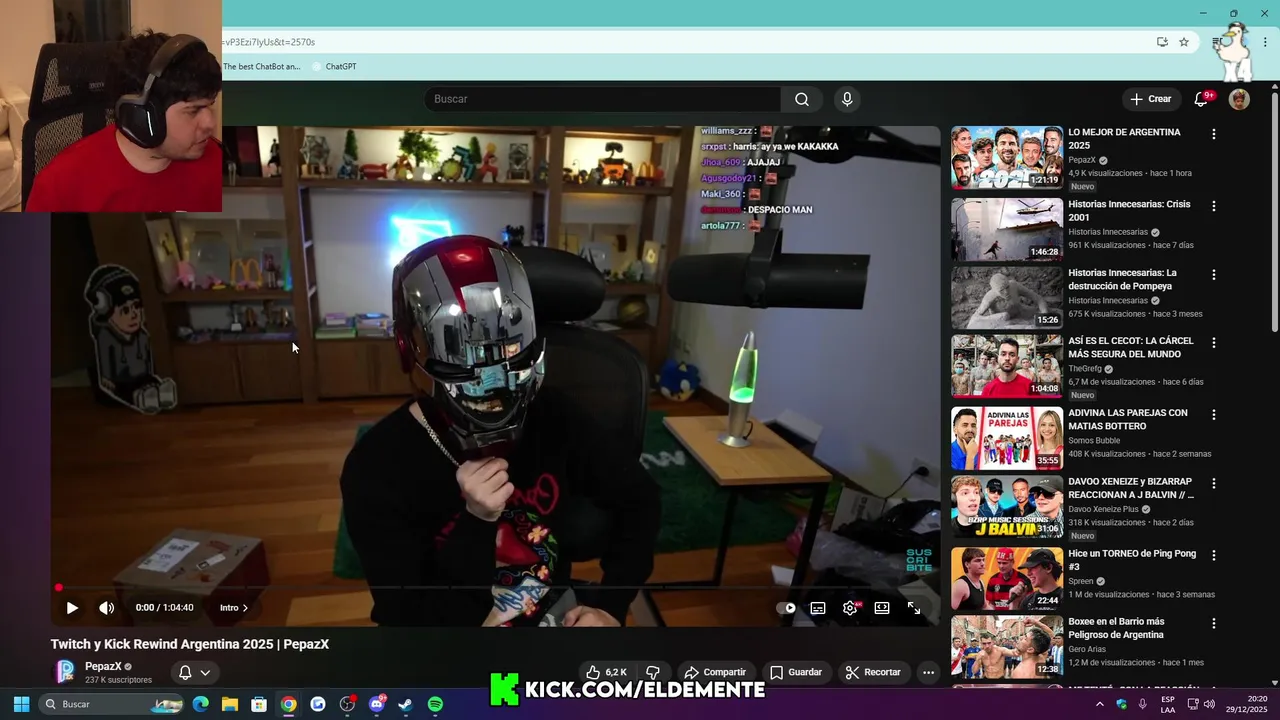Open options menu for Ping Pong tournament video
Viewport: 1280px width, 720px height.
click(x=1214, y=555)
